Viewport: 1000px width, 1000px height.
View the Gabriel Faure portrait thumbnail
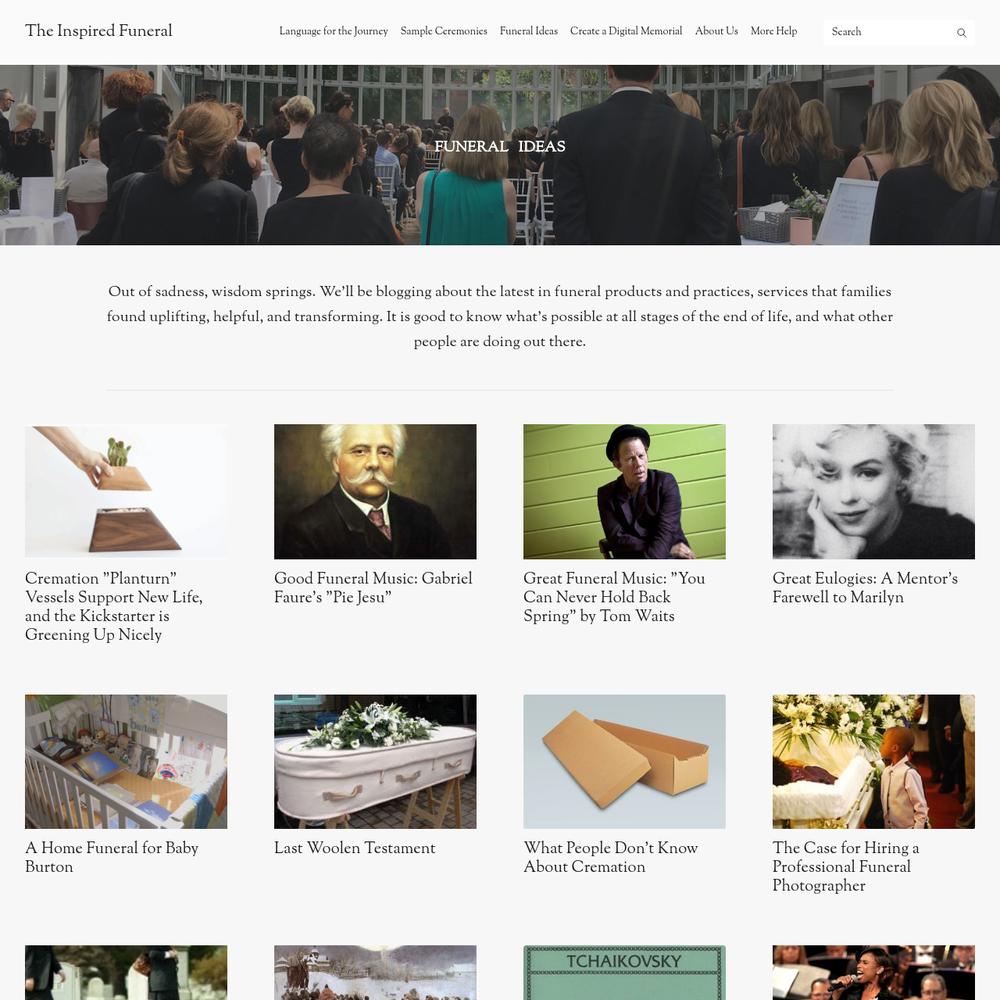point(375,491)
